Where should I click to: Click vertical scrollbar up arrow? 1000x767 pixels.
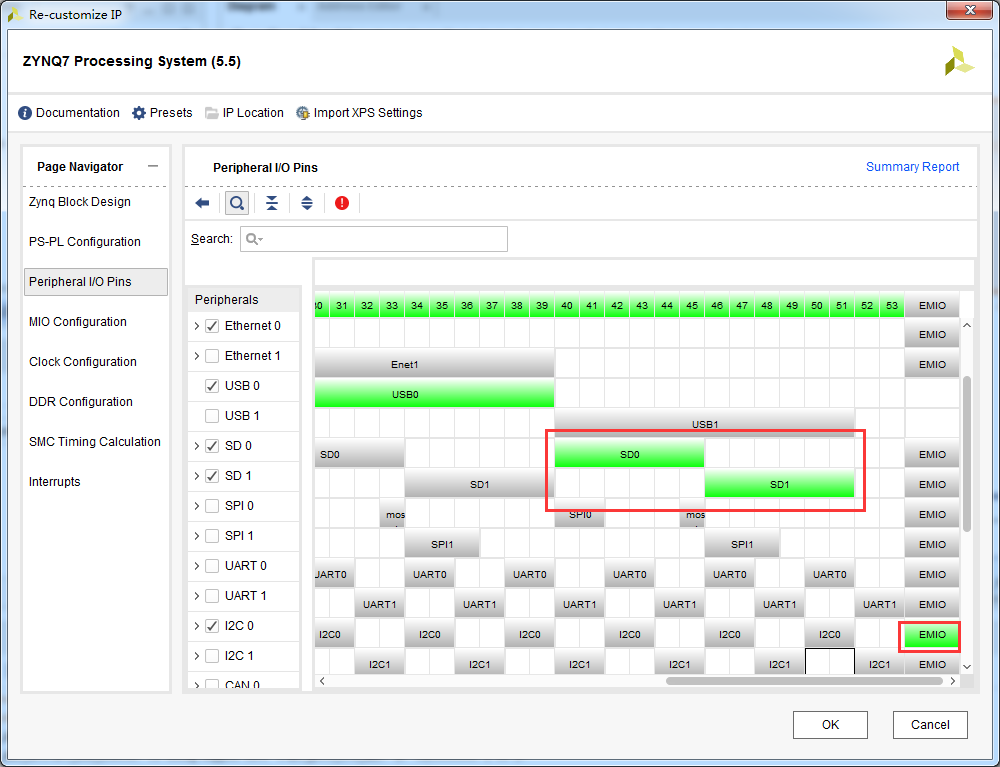[x=967, y=325]
